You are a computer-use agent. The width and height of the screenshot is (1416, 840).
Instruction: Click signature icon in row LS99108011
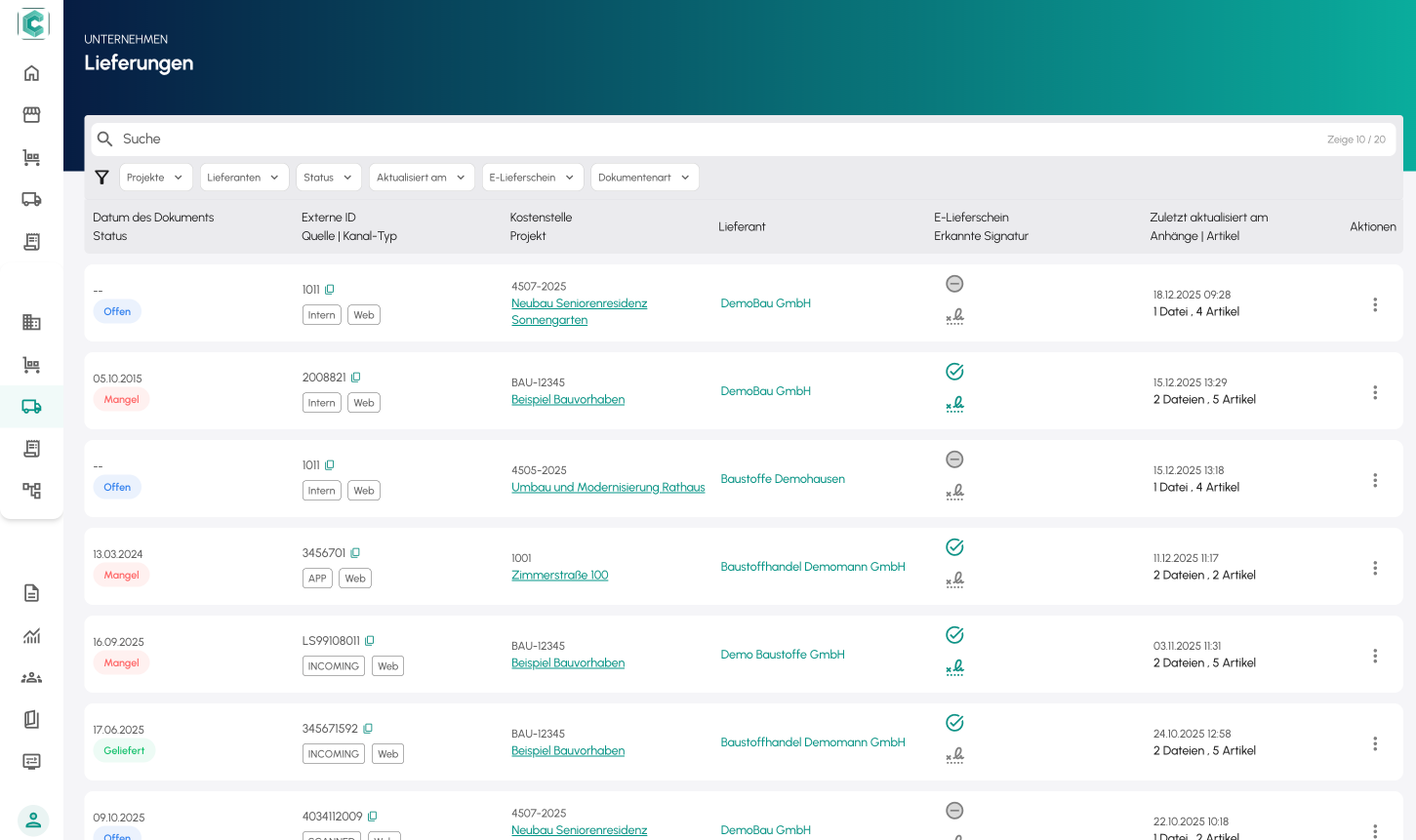pos(954,667)
